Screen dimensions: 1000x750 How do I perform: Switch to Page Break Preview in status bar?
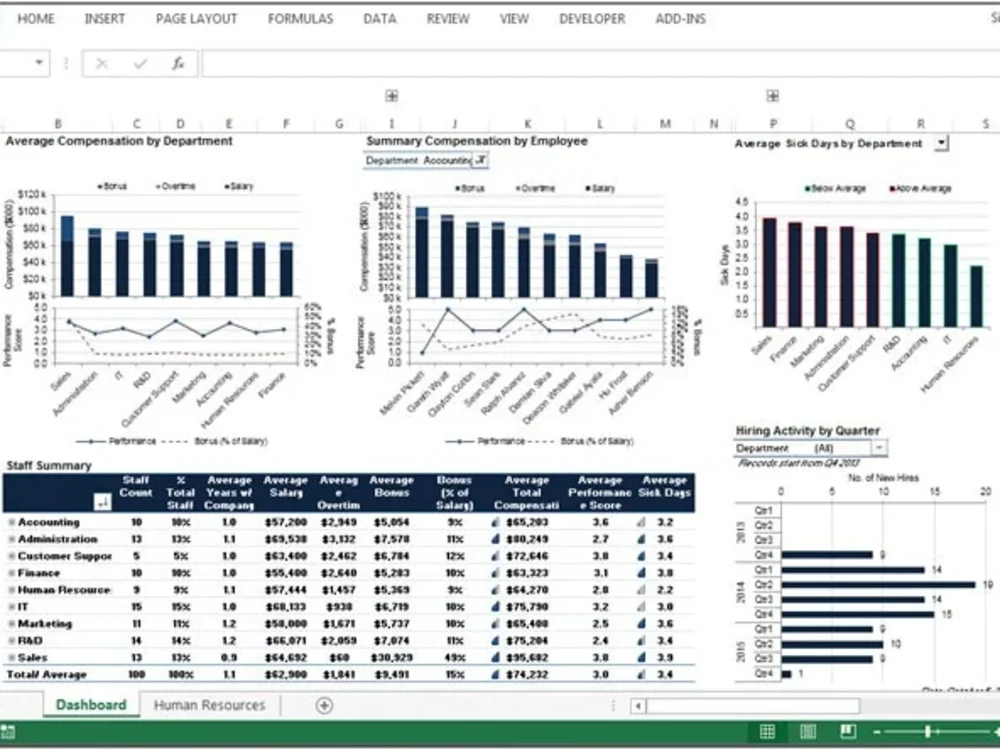click(848, 732)
